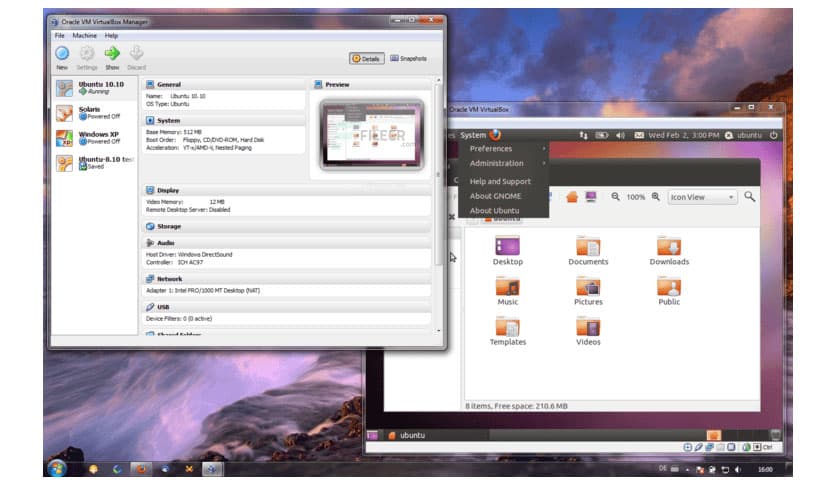The height and width of the screenshot is (484, 836).
Task: Click the Storage section header
Action: coord(287,227)
